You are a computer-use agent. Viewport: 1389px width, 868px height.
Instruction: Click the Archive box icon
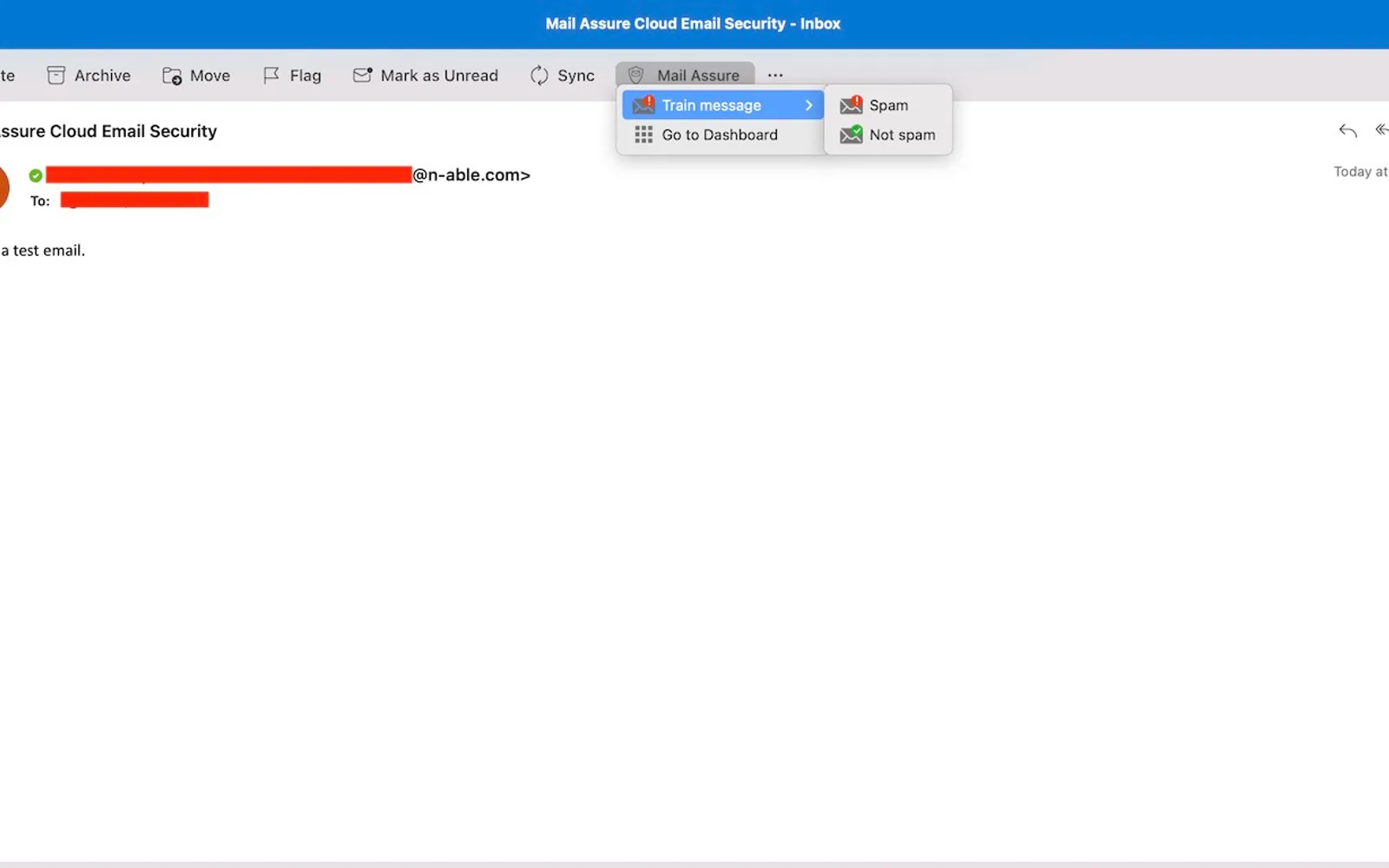pyautogui.click(x=56, y=76)
